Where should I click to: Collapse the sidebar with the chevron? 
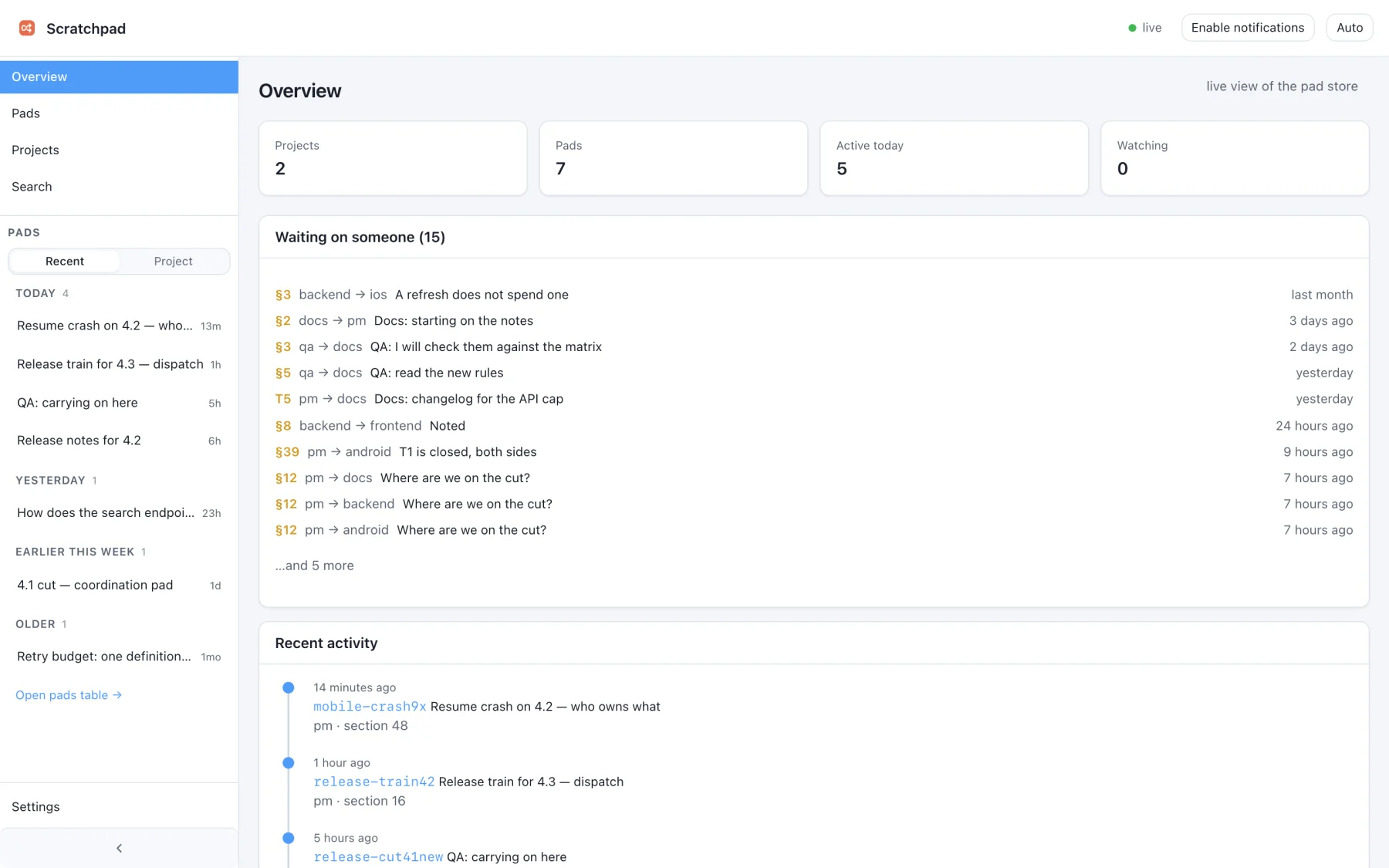coord(119,848)
